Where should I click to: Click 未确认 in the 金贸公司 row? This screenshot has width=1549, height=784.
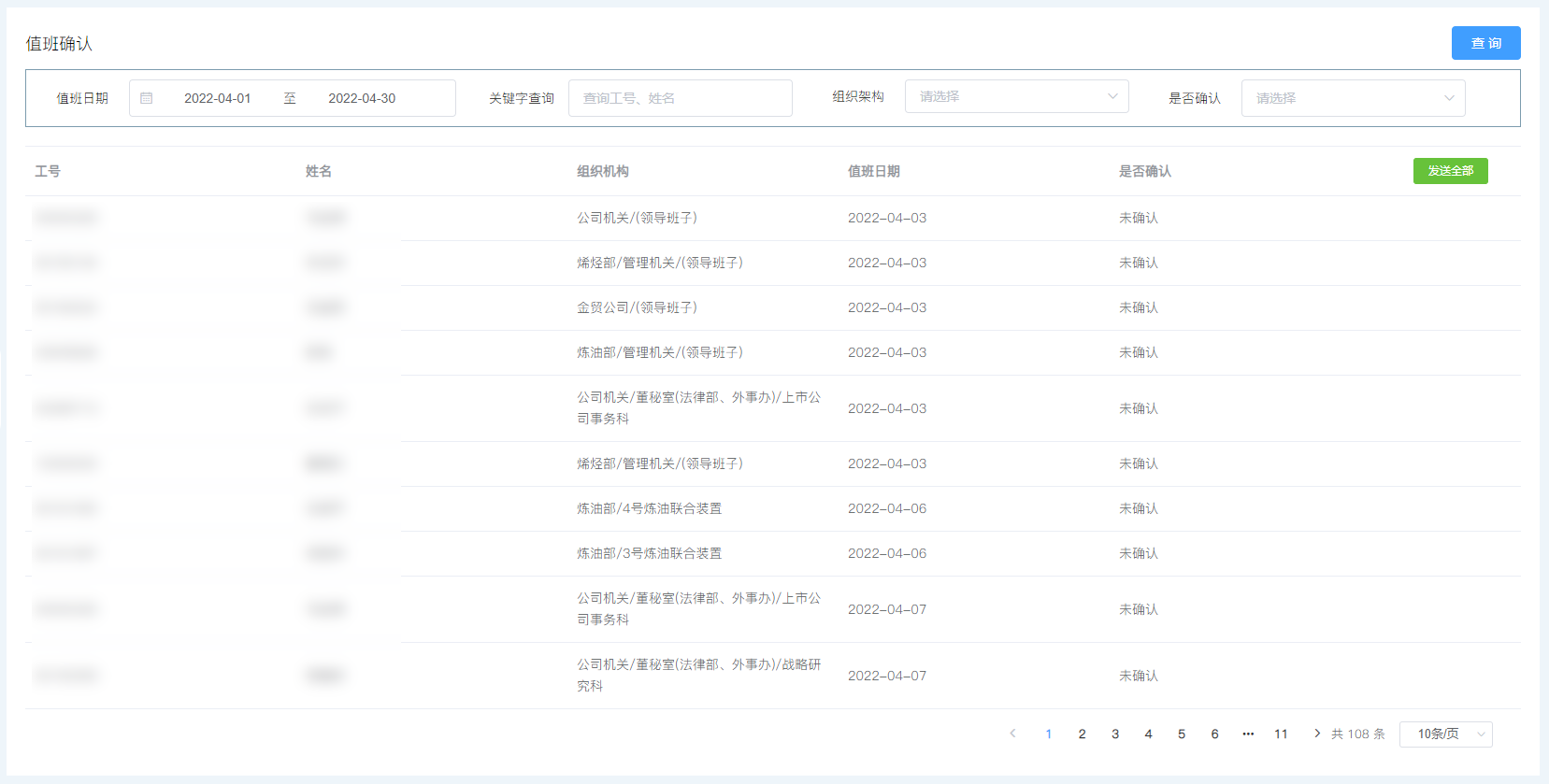click(1139, 307)
